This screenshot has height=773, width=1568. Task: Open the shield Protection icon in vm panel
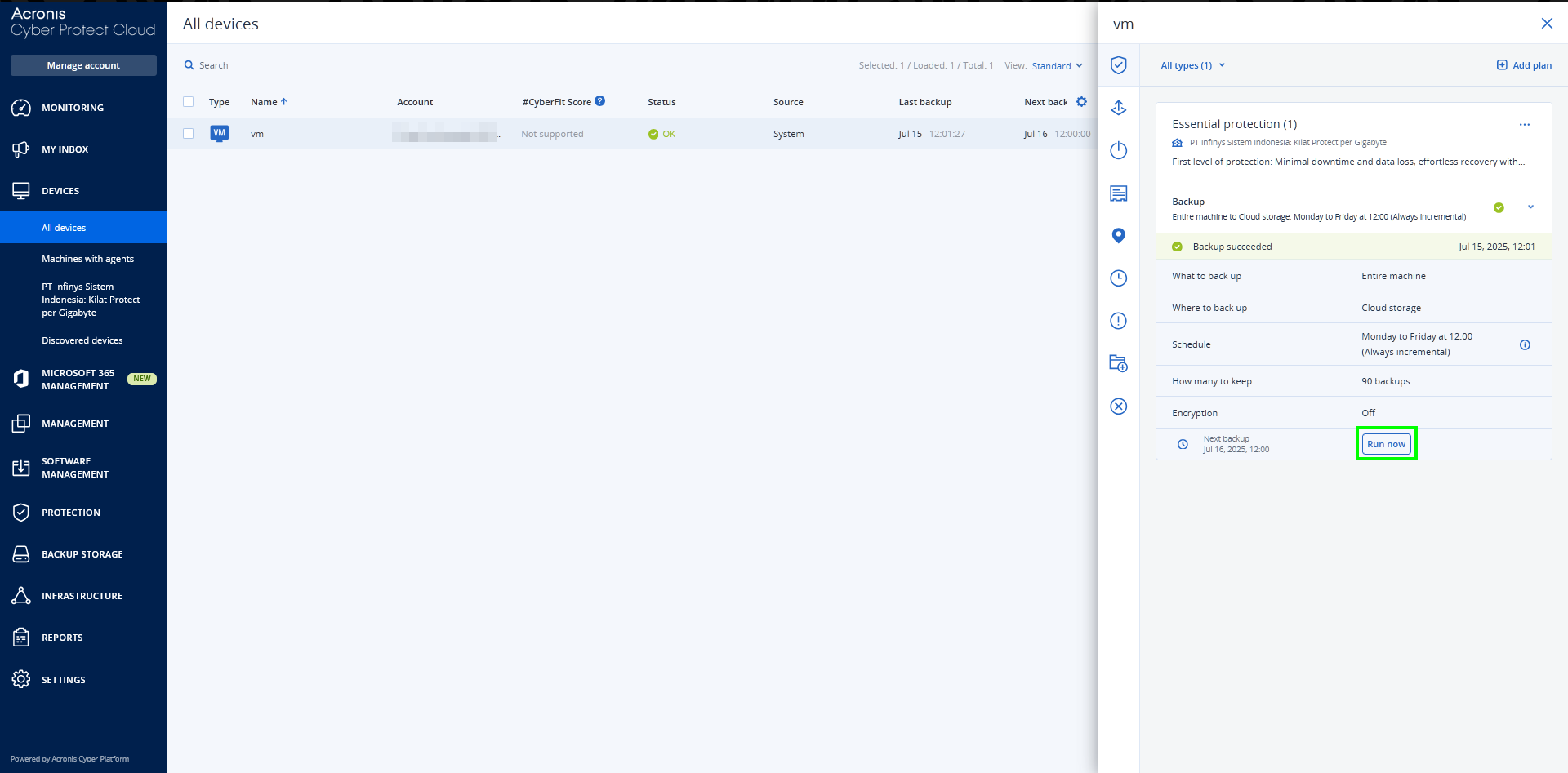[x=1118, y=65]
